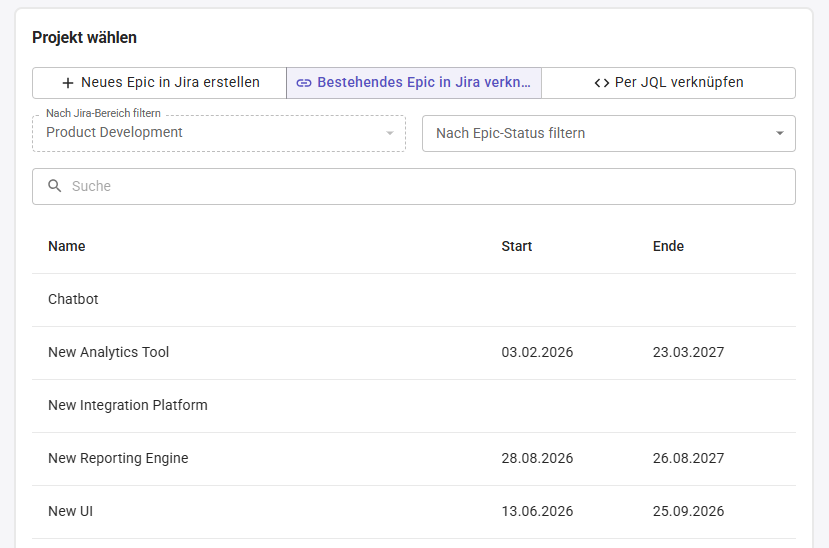The height and width of the screenshot is (548, 829).
Task: Click the Start column header
Action: 517,246
